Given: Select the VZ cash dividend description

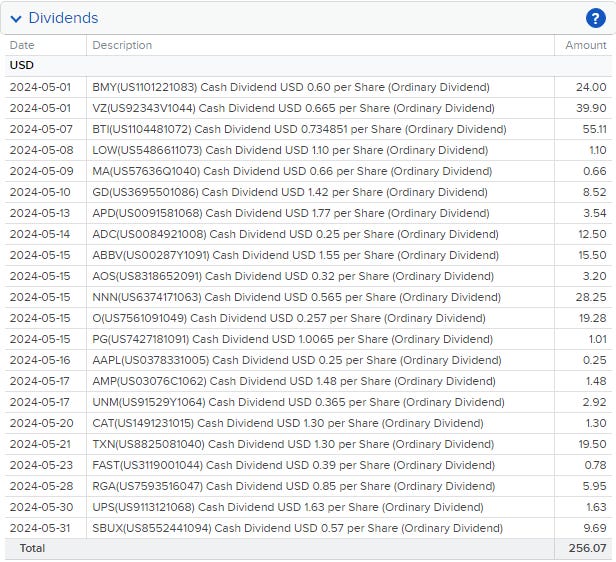Looking at the screenshot, I should [x=293, y=108].
